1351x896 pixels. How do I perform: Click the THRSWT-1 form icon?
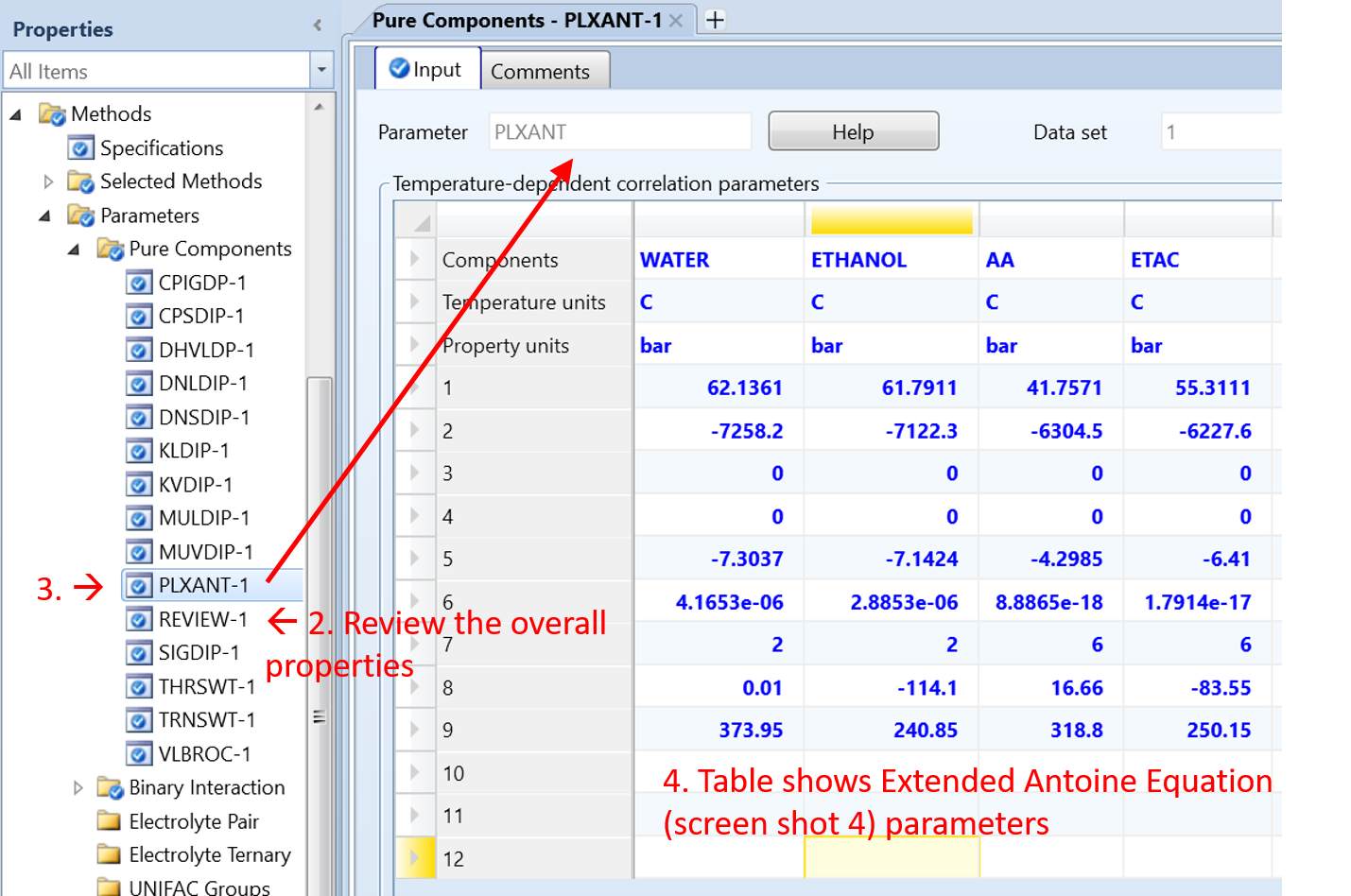point(139,686)
